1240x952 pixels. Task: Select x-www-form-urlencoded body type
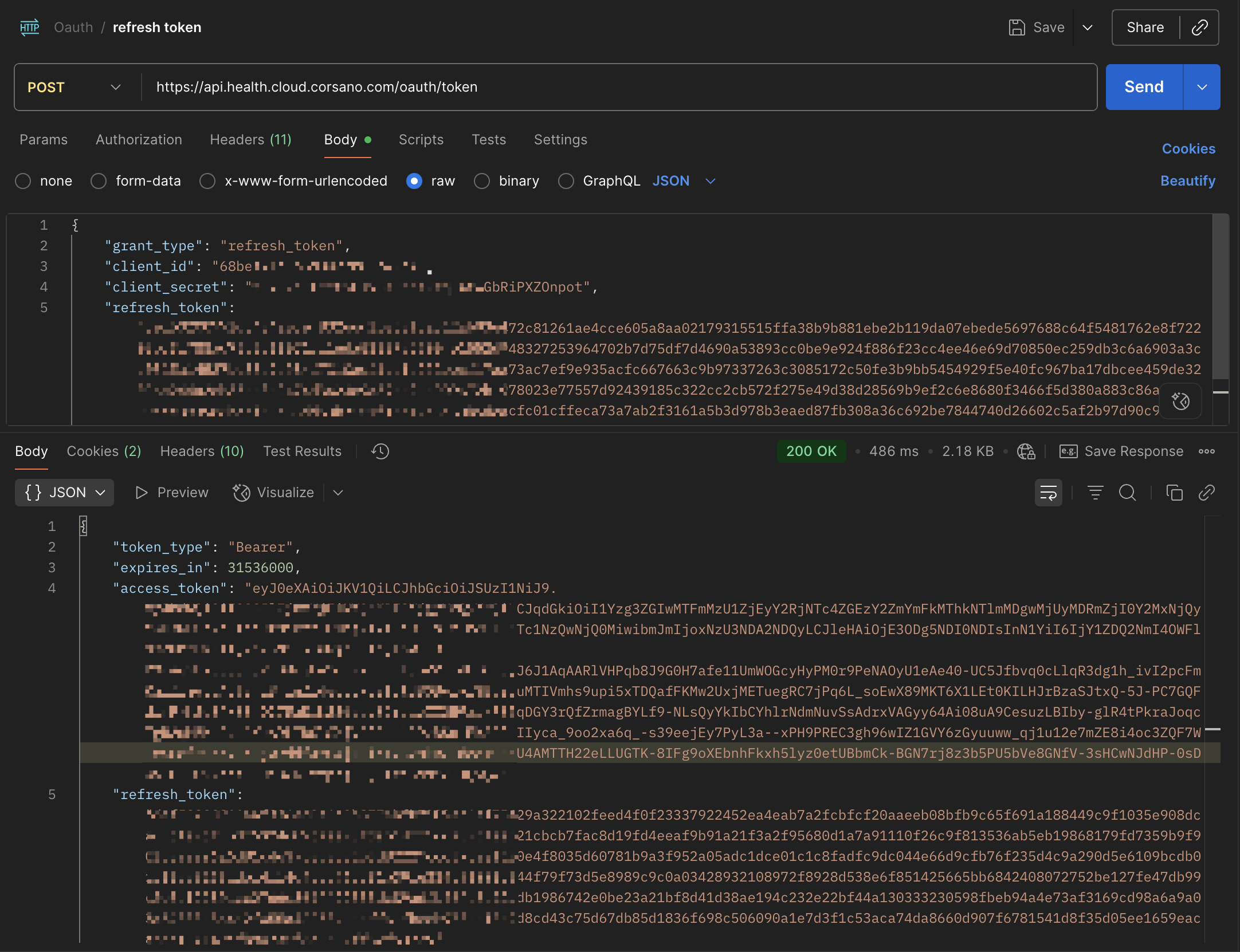[207, 181]
